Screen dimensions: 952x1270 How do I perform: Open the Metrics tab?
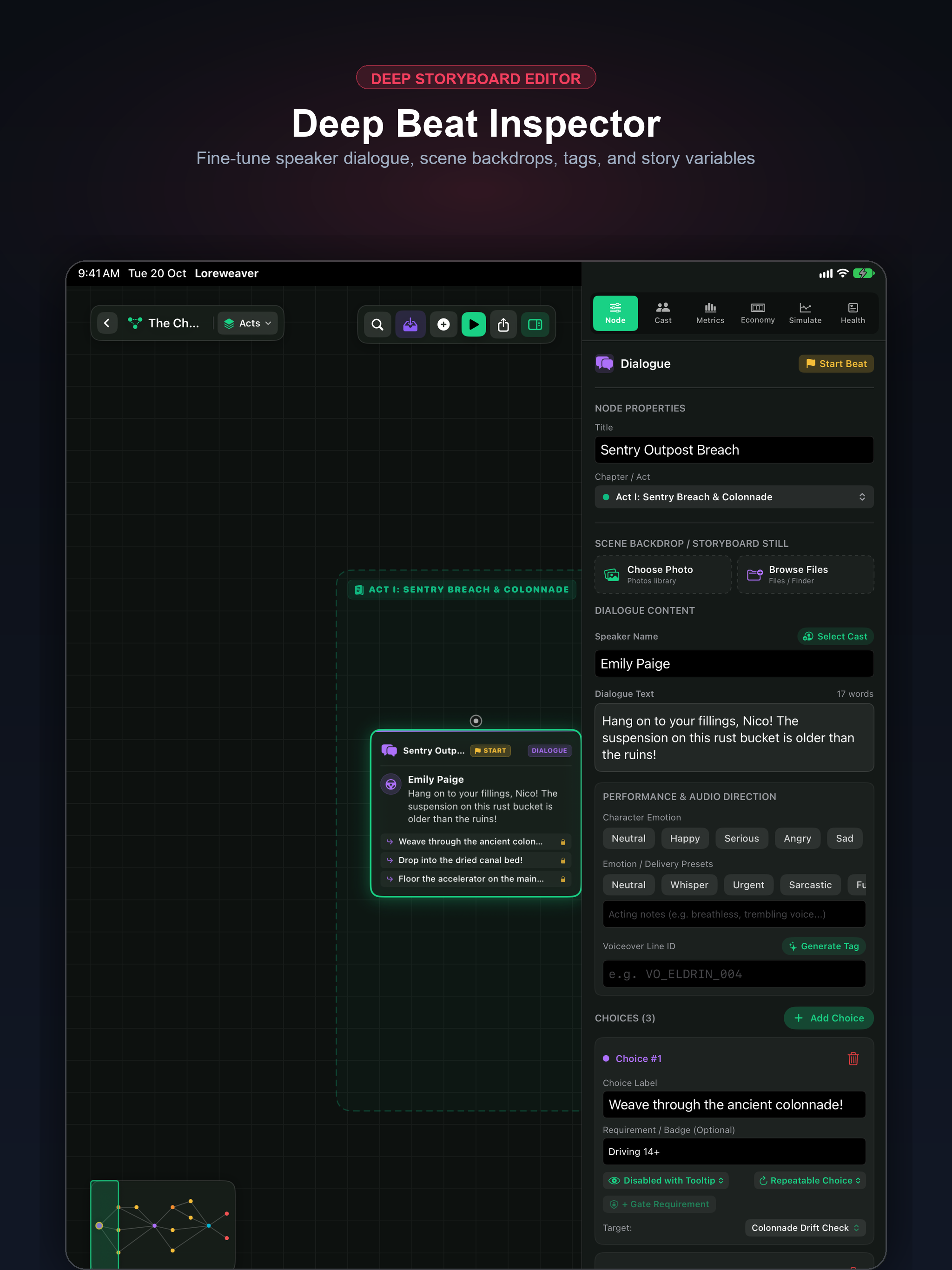click(710, 313)
